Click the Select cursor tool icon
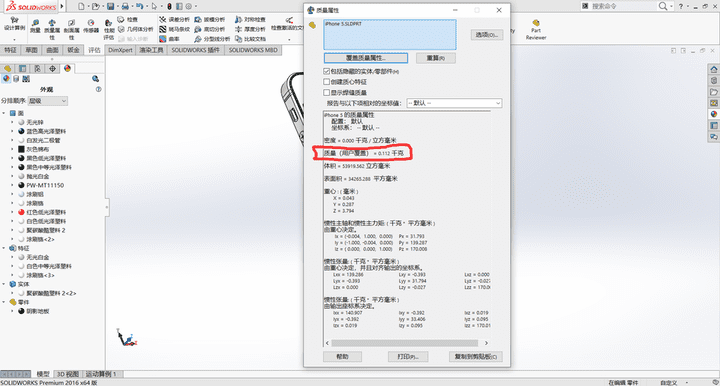Image resolution: width=720 pixels, height=386 pixels. tap(154, 6)
